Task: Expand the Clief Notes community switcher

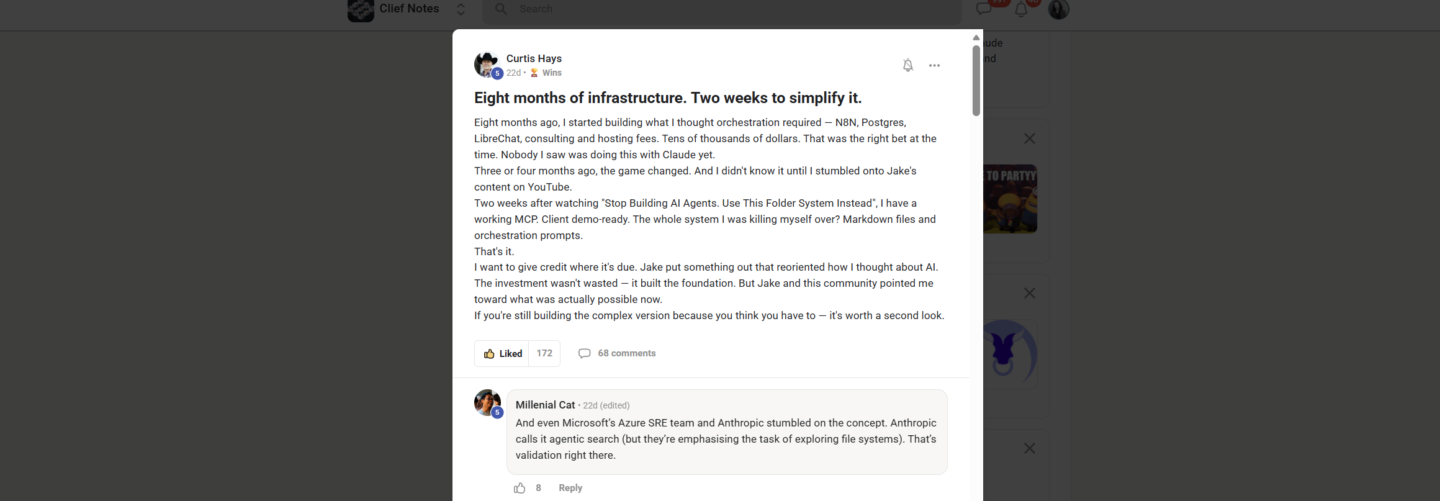Action: point(461,9)
